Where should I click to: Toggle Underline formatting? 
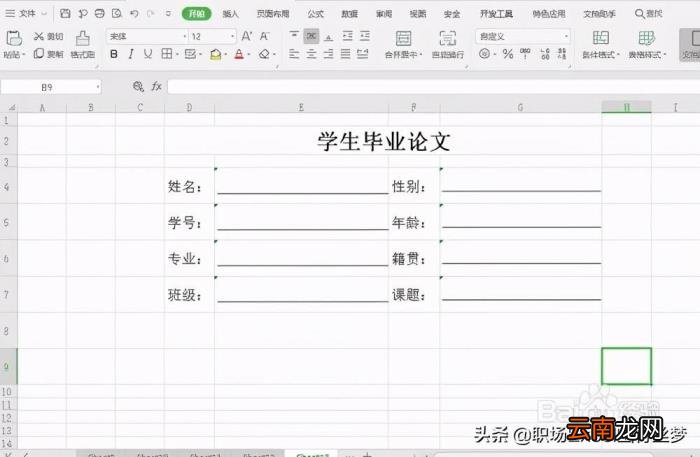(148, 54)
